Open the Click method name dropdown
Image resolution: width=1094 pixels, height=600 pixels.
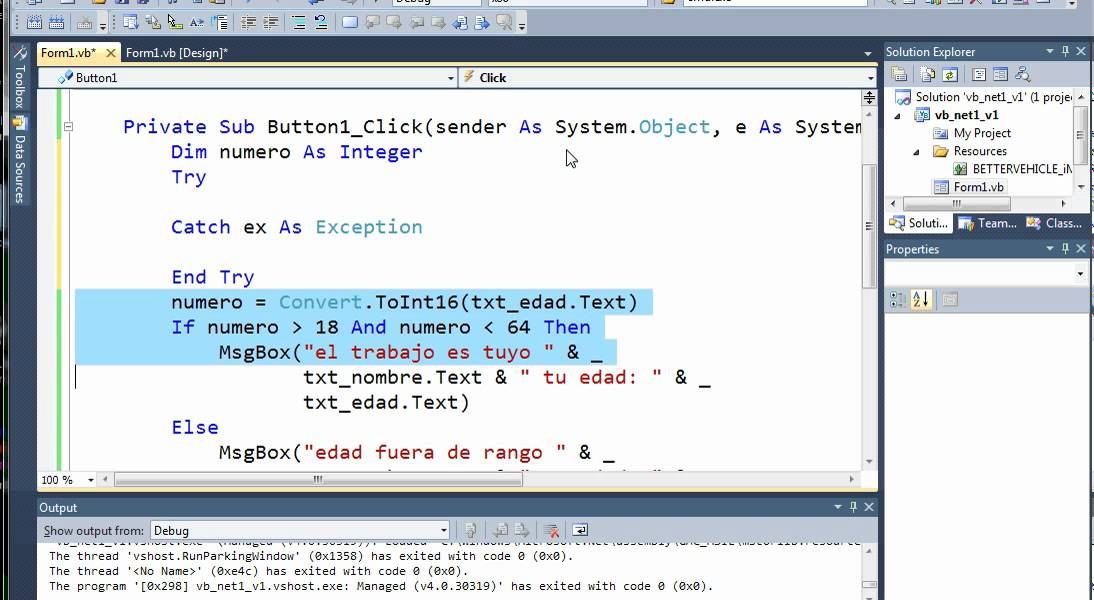(870, 78)
